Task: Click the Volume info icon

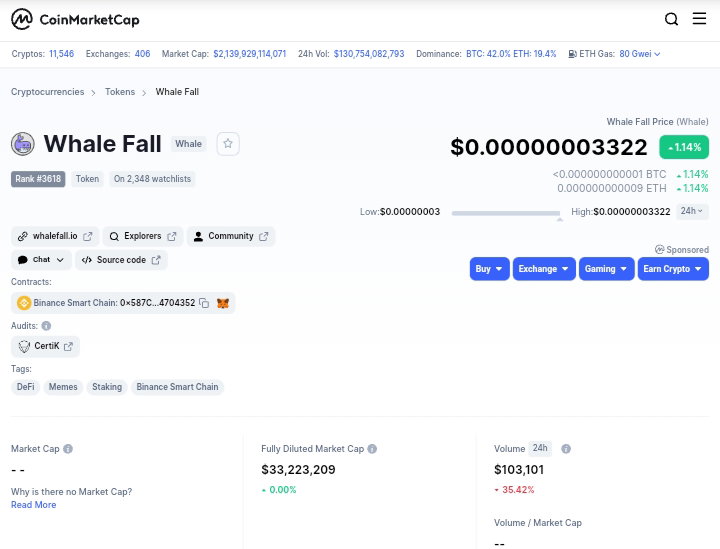Action: click(566, 449)
